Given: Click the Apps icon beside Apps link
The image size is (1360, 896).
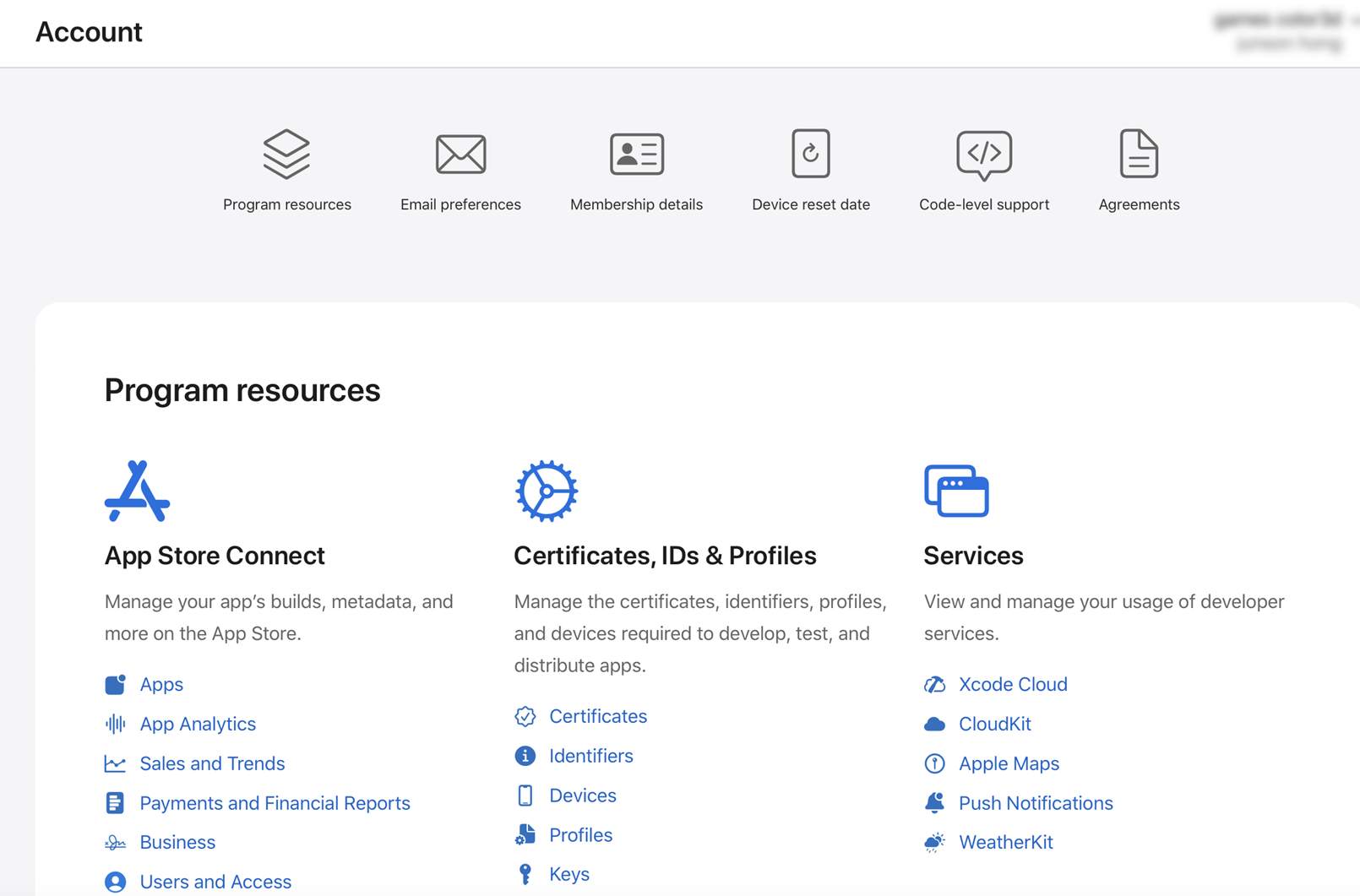Looking at the screenshot, I should pyautogui.click(x=116, y=684).
